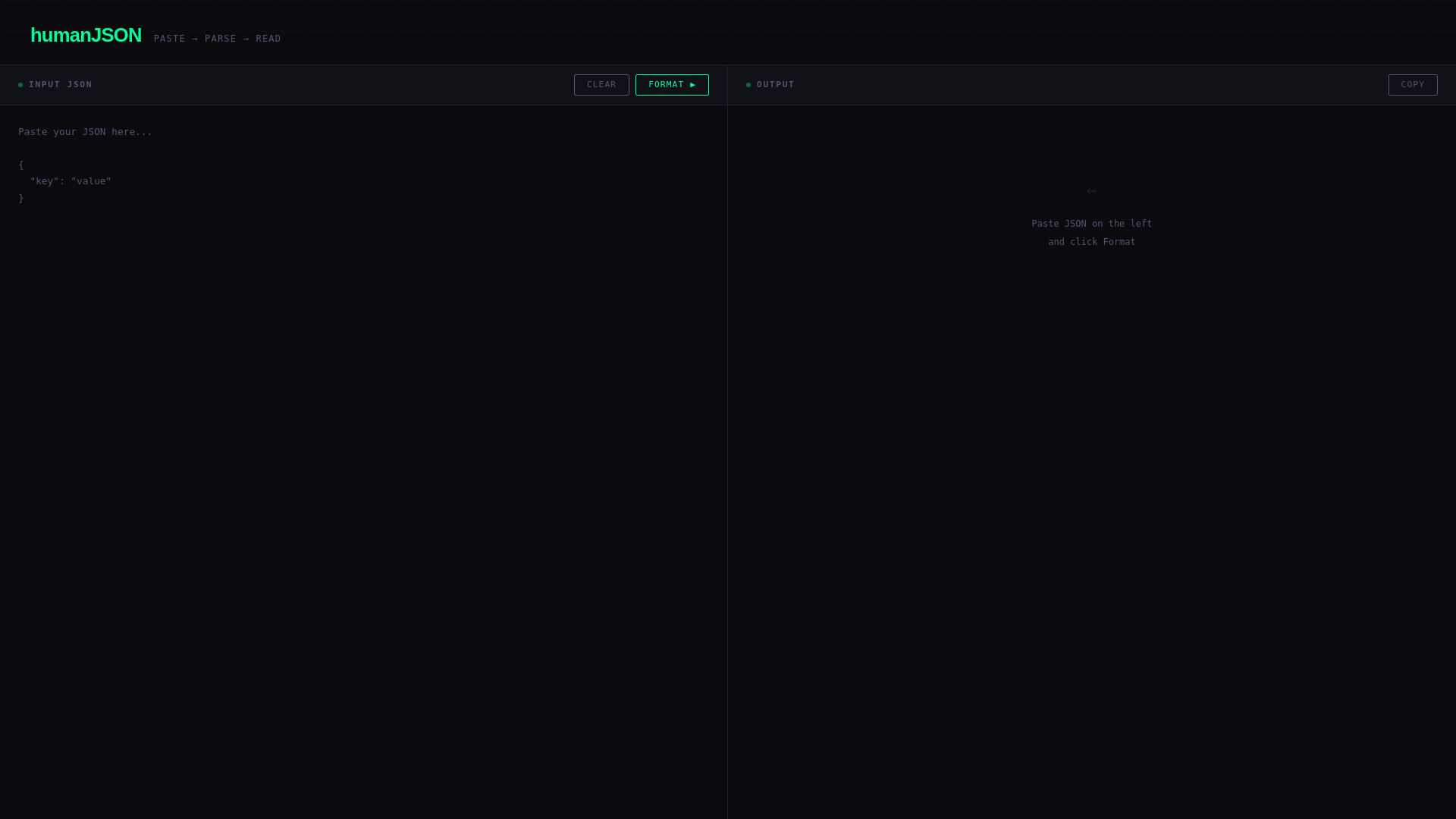Click the green dot beside INPUT JSON
The width and height of the screenshot is (1456, 819).
pos(20,85)
